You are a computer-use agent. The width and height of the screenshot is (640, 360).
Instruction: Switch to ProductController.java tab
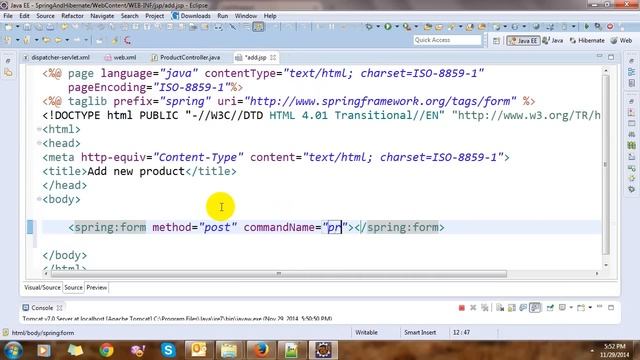186,58
